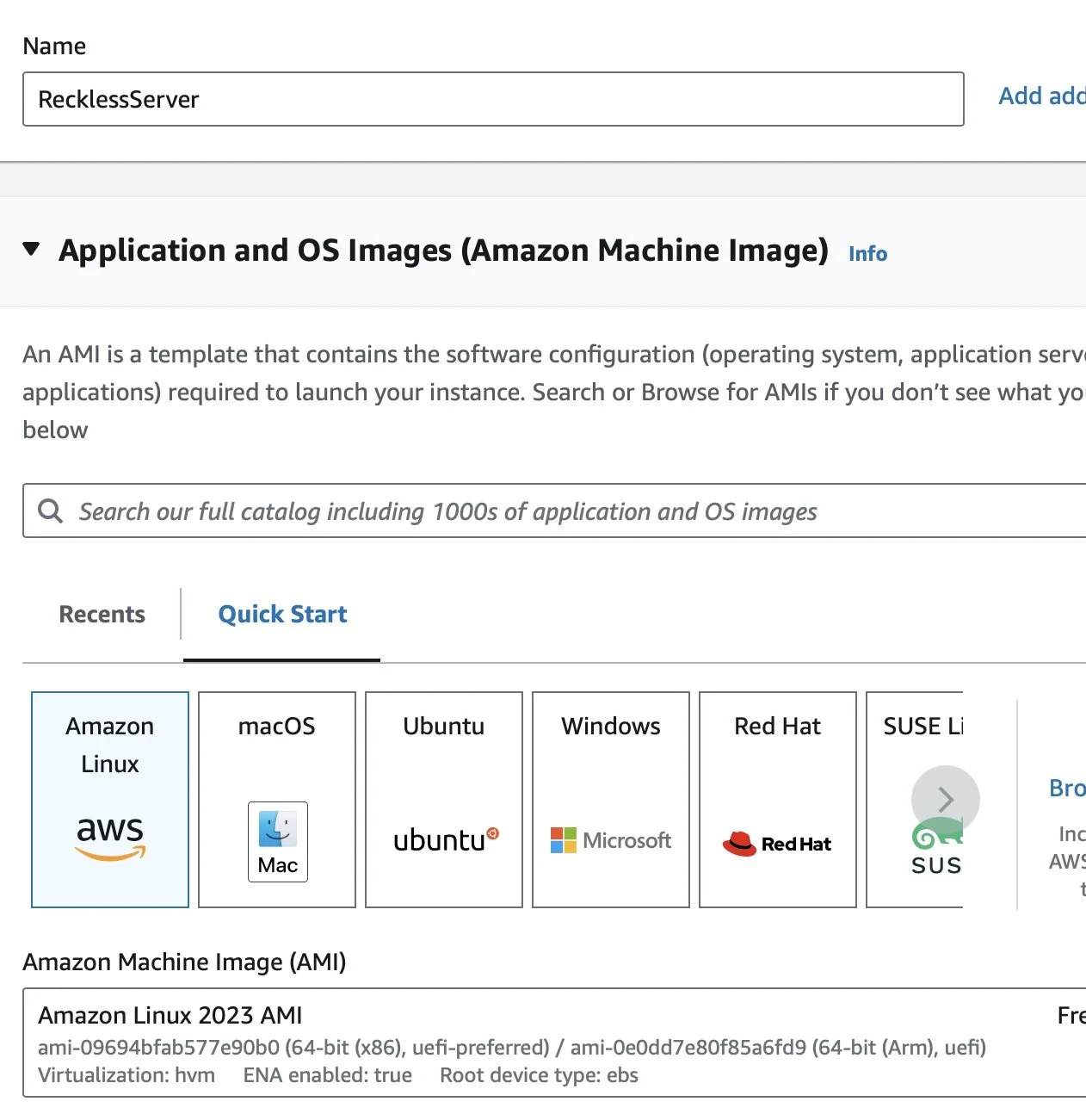Click the Root device type: ebs text
Image resolution: width=1086 pixels, height=1120 pixels.
pyautogui.click(x=540, y=1075)
